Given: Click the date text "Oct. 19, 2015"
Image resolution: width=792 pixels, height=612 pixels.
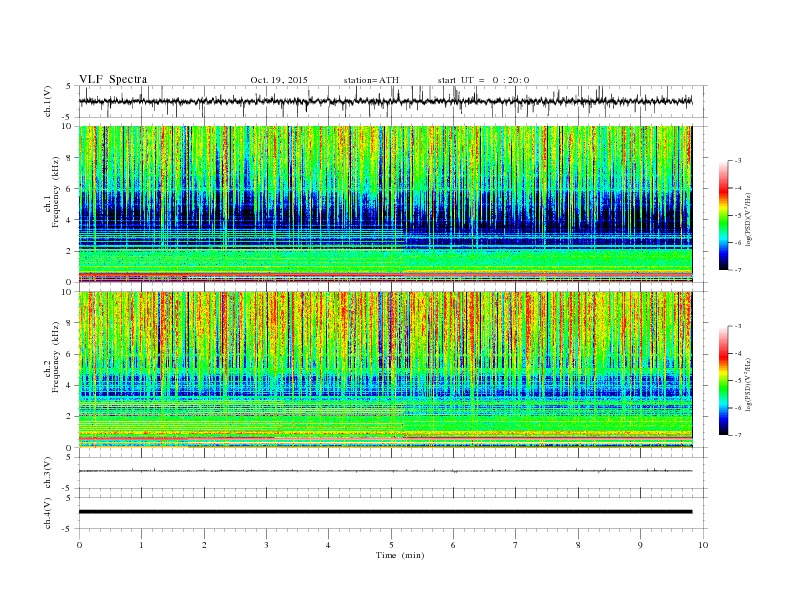Looking at the screenshot, I should 279,80.
